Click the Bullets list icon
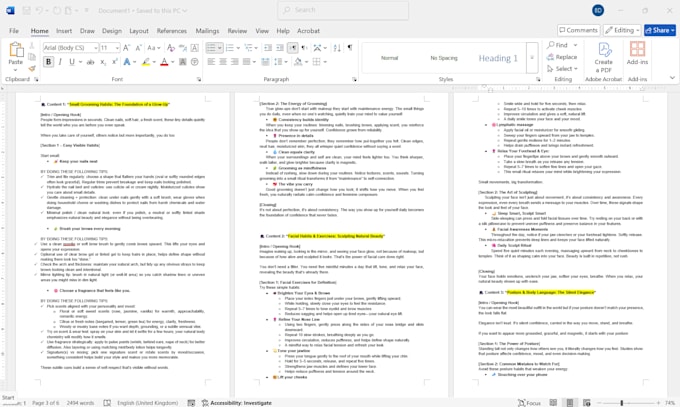The height and width of the screenshot is (407, 680). pos(211,48)
